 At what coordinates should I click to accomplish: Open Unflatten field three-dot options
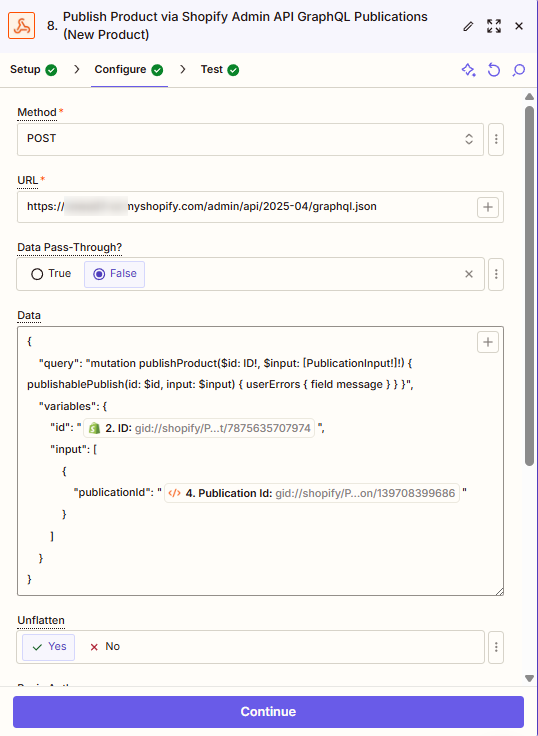tap(496, 647)
